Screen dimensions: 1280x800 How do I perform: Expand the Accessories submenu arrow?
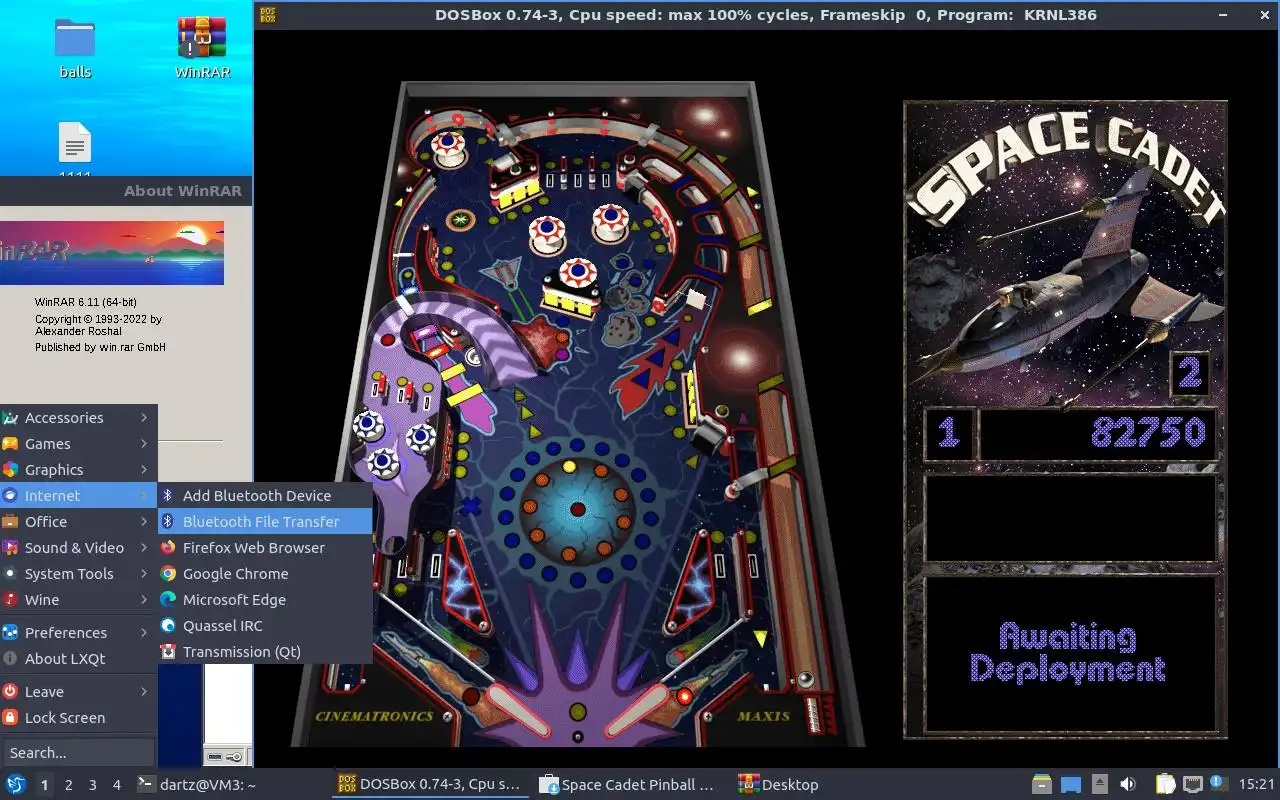click(145, 418)
